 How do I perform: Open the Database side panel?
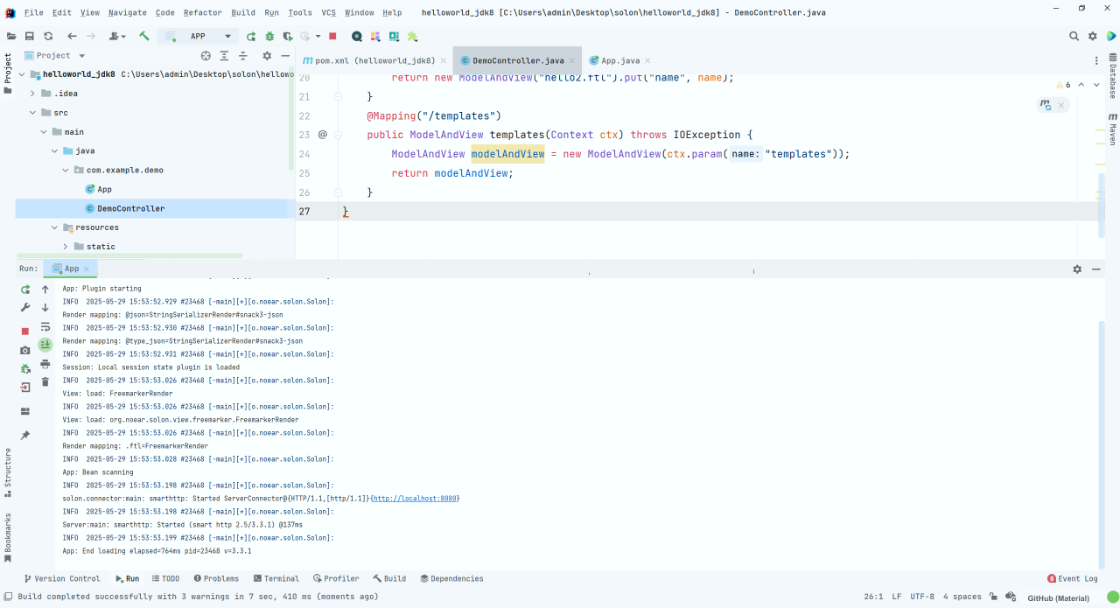point(1113,76)
